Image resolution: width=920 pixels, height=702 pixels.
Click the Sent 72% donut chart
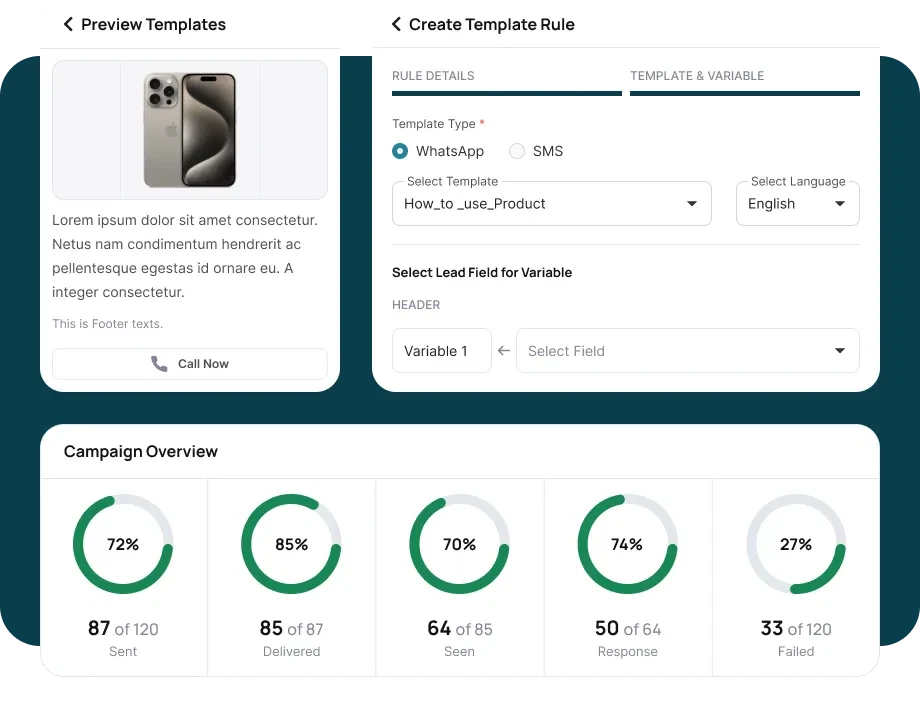pyautogui.click(x=123, y=545)
